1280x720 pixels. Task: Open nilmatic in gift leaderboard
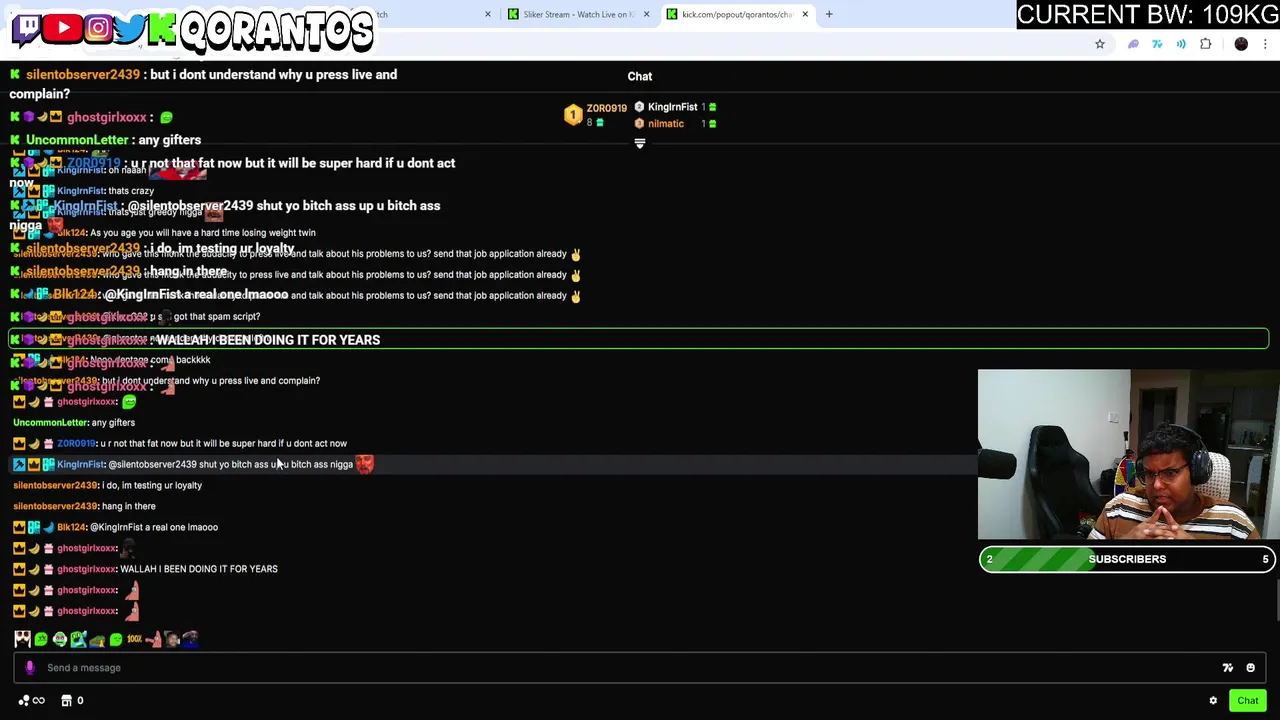click(x=666, y=124)
